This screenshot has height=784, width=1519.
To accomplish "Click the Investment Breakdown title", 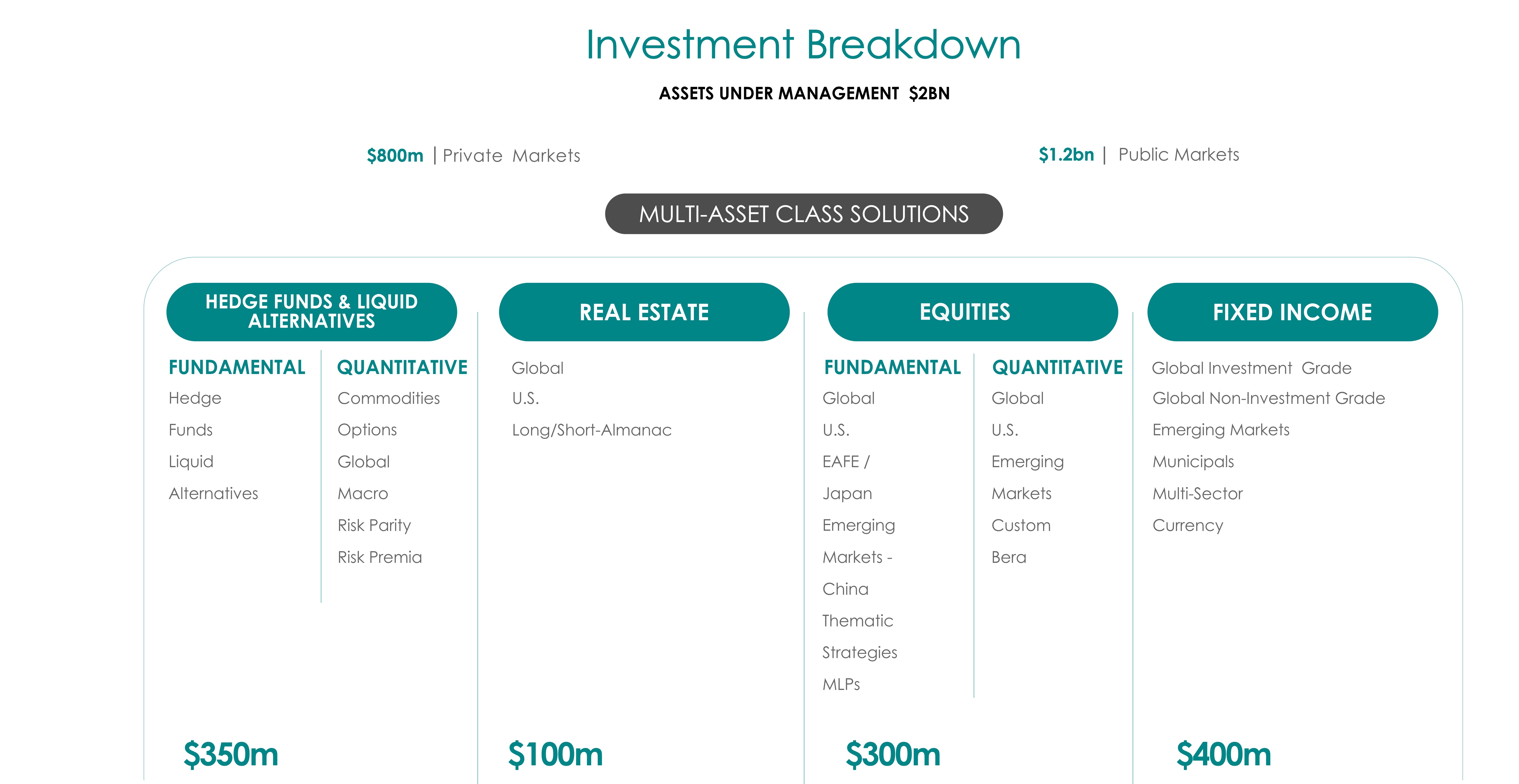I will [x=803, y=45].
